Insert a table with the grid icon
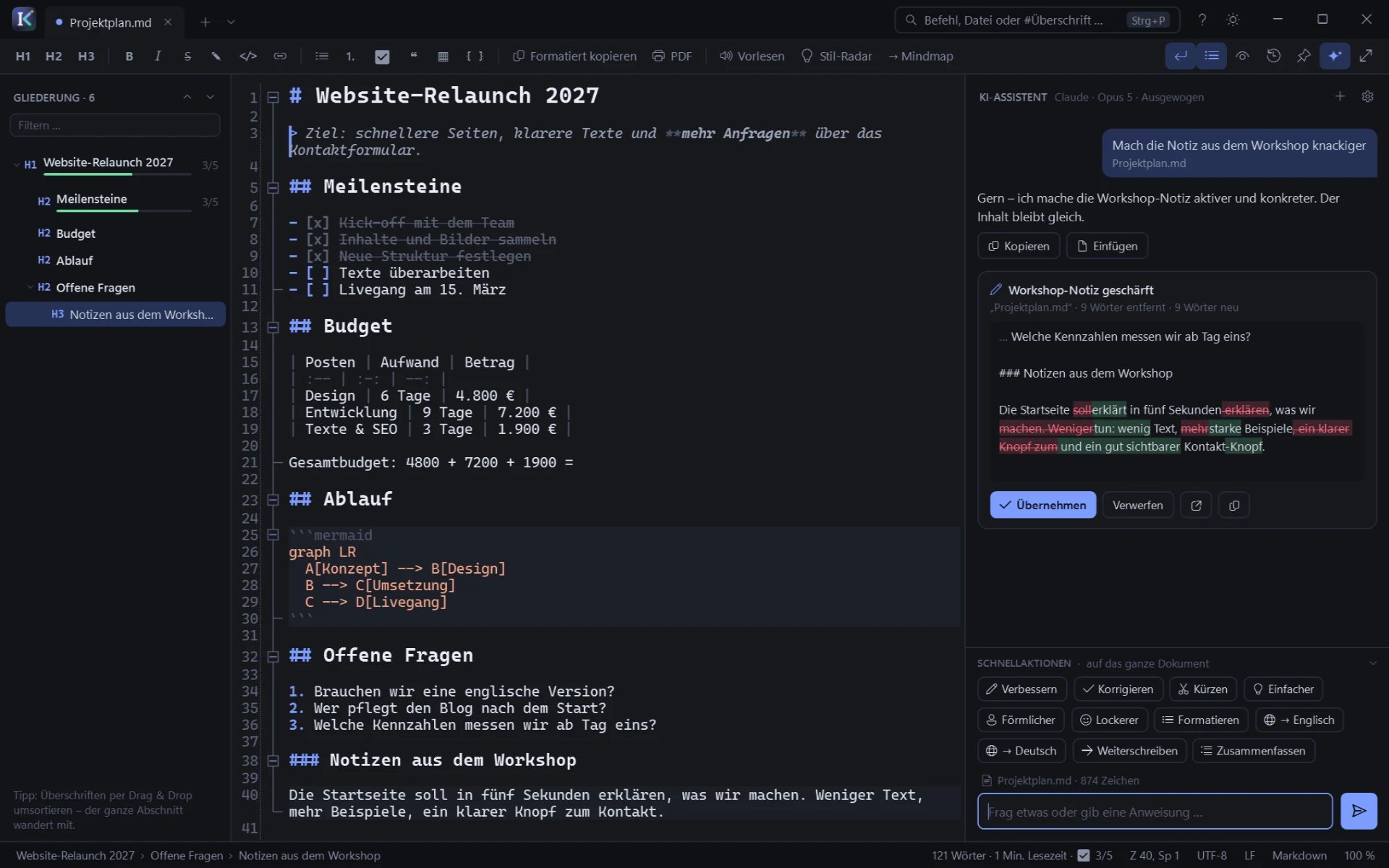This screenshot has width=1389, height=868. coord(443,56)
